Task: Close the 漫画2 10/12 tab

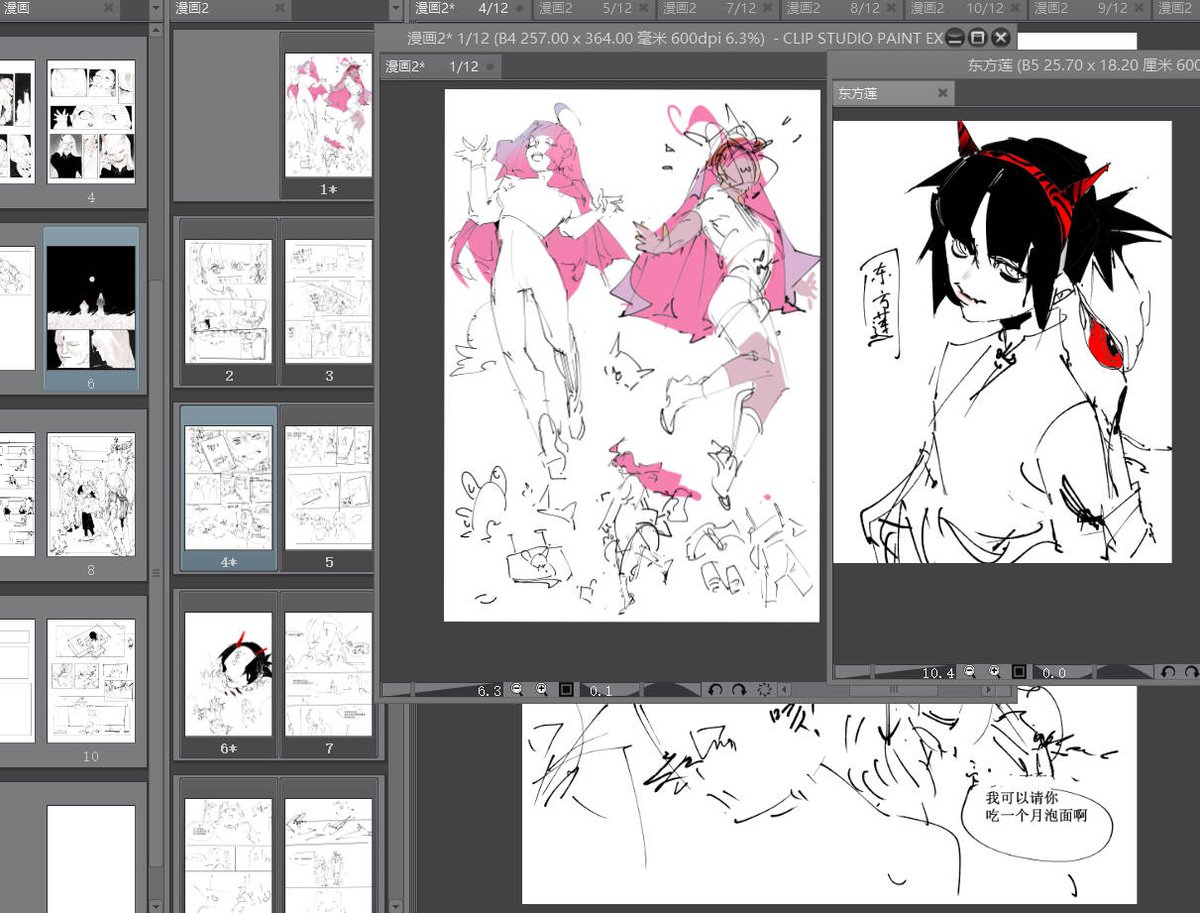Action: click(1015, 9)
